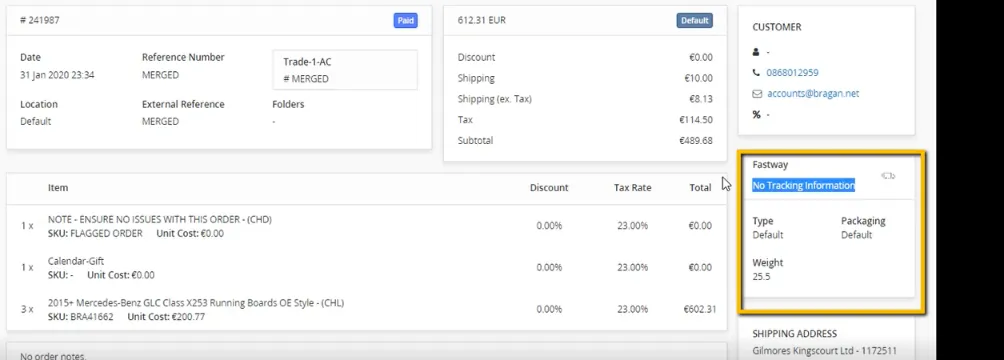Viewport: 1004px width, 360px height.
Task: Open accounts@bragan.net email link
Action: click(x=813, y=94)
